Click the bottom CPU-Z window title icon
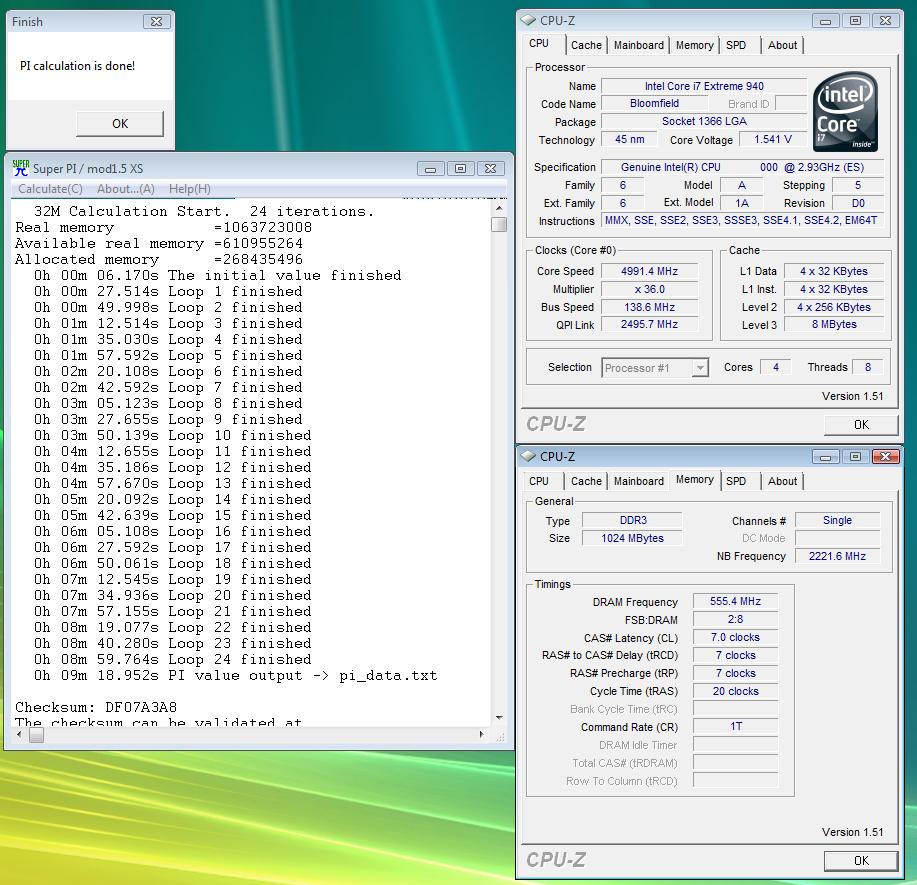The image size is (917, 885). pos(528,456)
